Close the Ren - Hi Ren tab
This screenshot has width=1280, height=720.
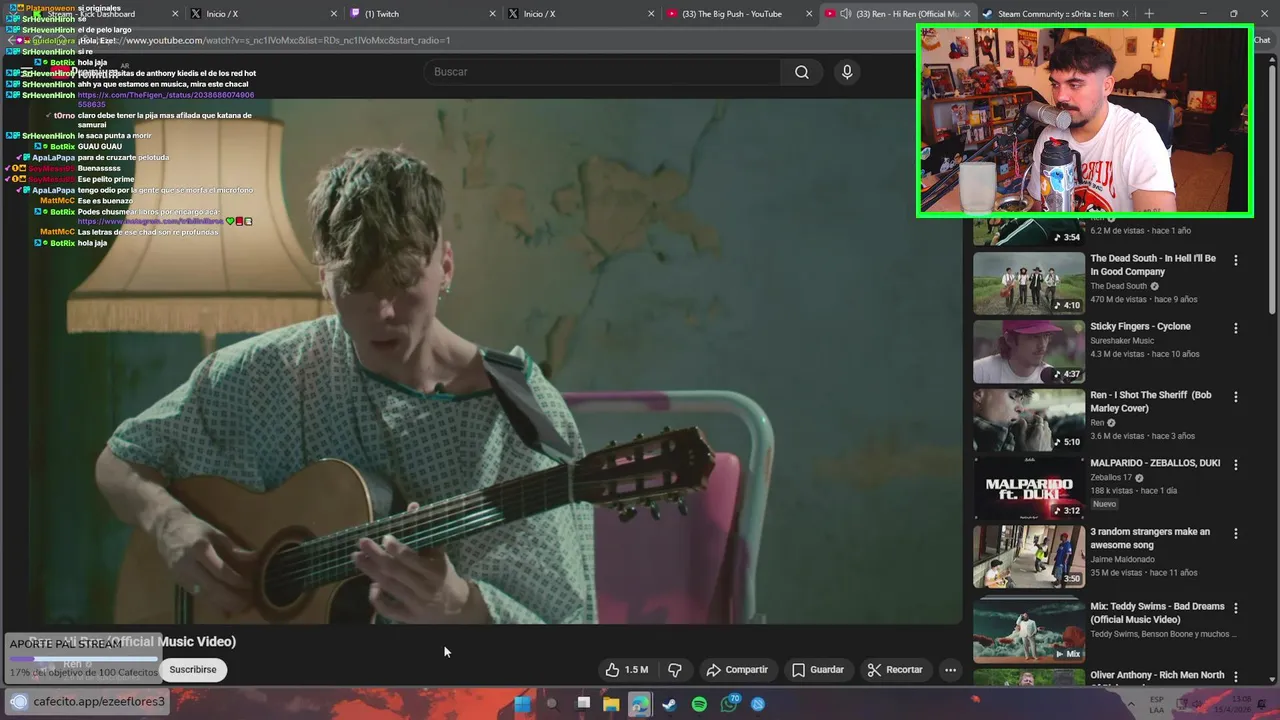click(x=967, y=14)
